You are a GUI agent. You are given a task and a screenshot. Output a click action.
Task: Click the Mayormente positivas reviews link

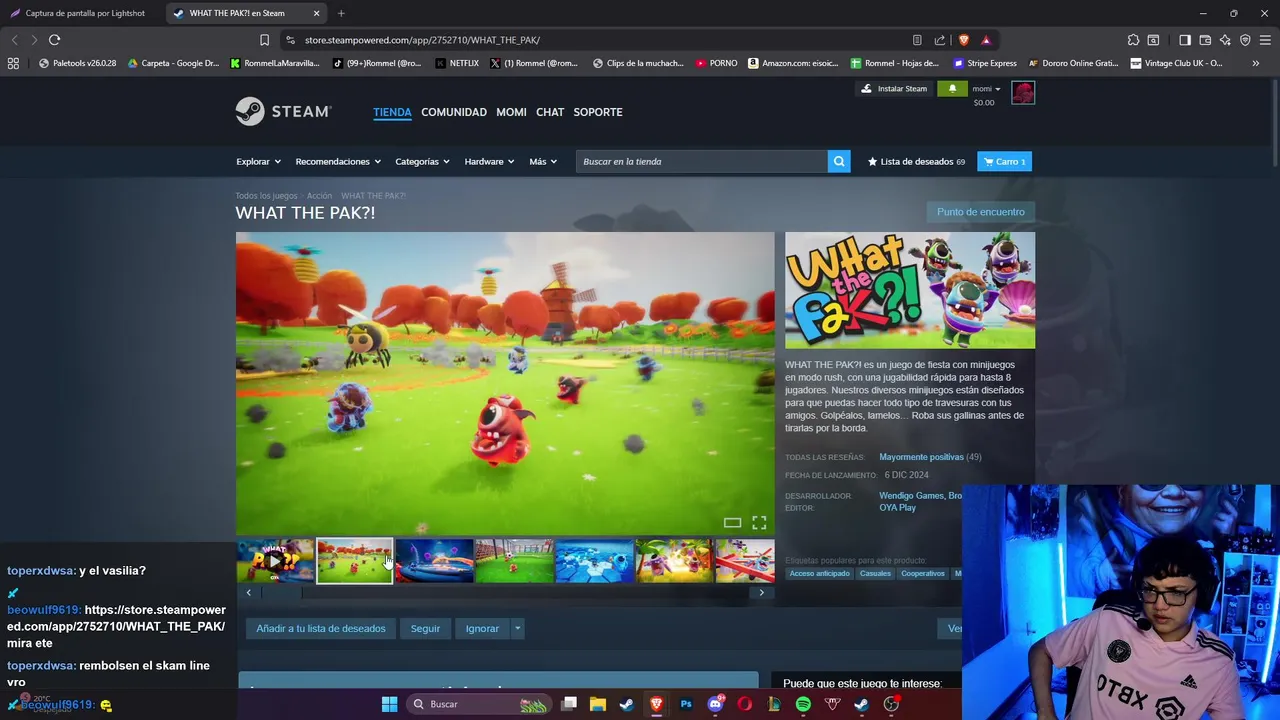(x=921, y=457)
